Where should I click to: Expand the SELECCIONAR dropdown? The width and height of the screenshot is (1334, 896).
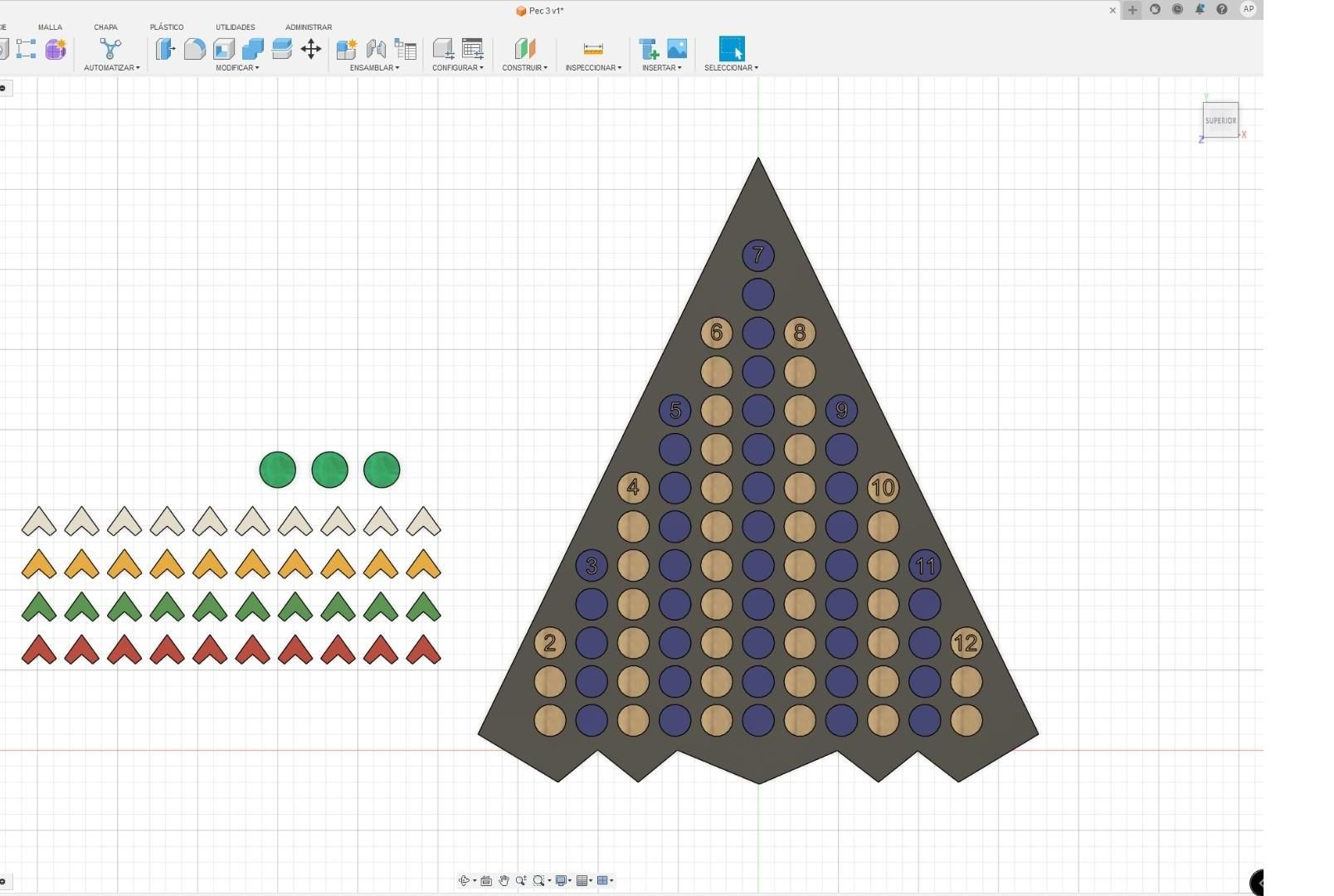click(x=732, y=68)
